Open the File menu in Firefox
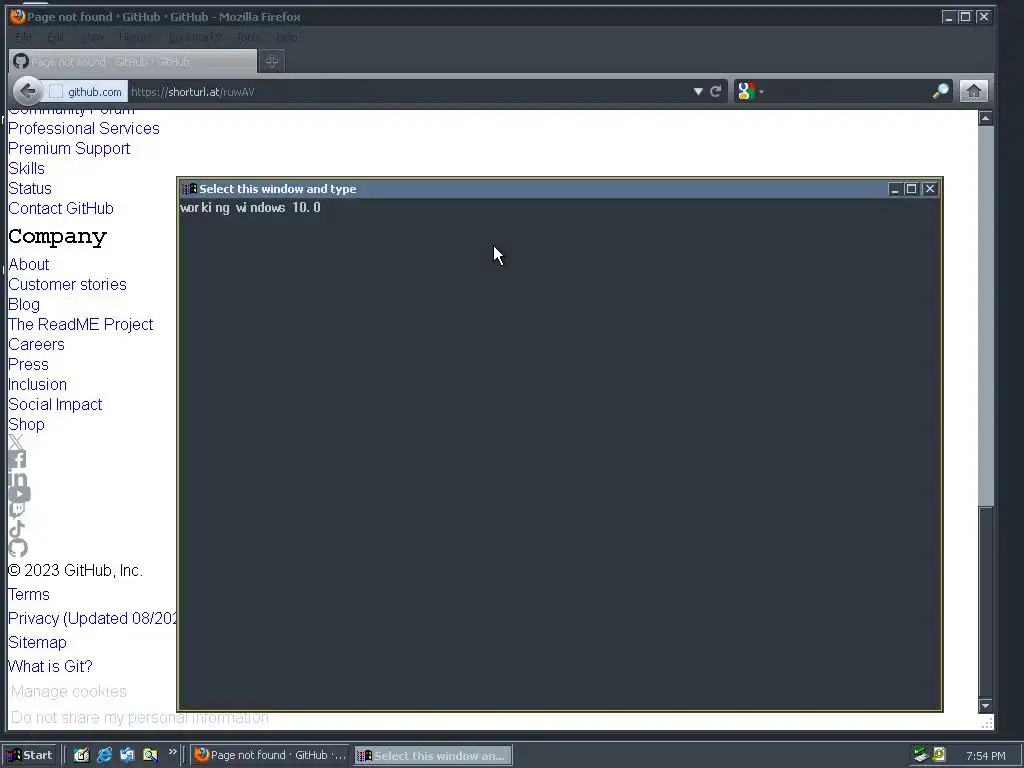 [23, 37]
